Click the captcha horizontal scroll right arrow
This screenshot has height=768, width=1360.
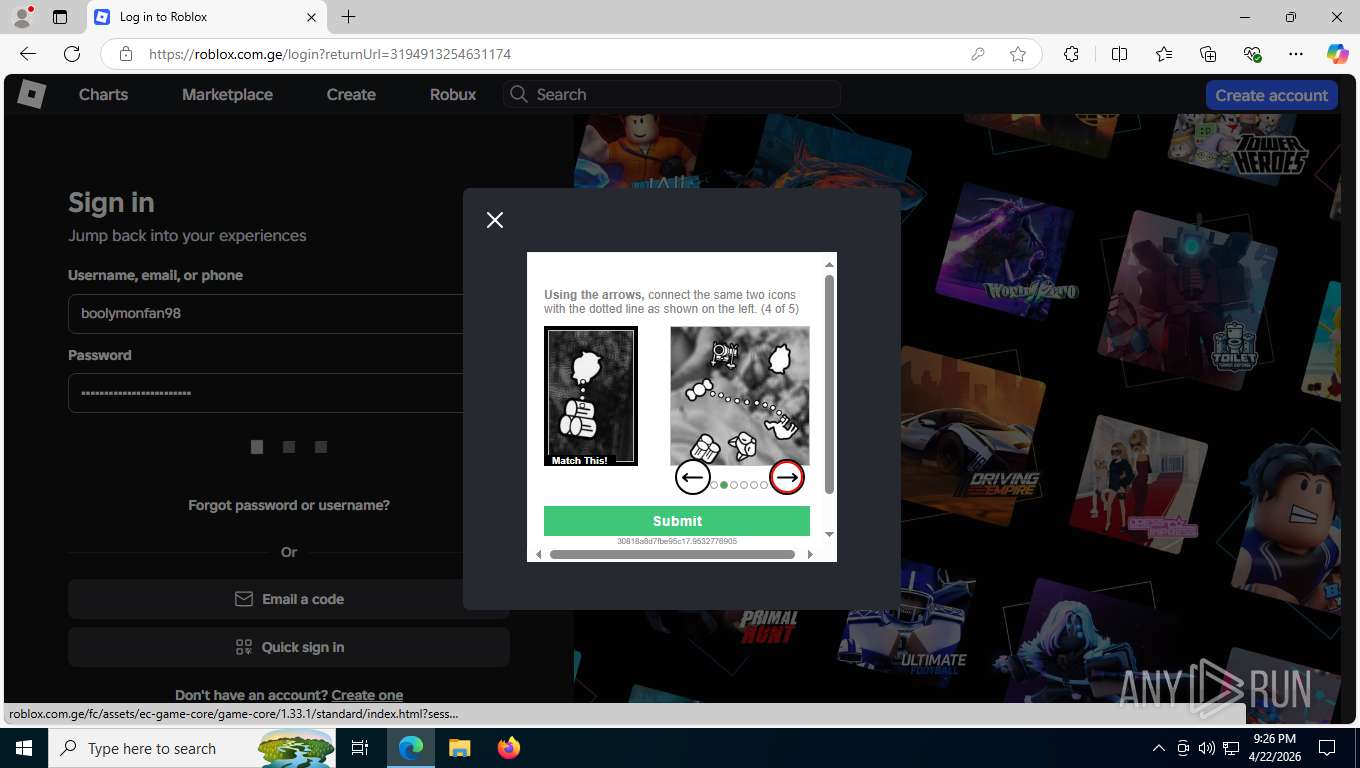point(810,554)
